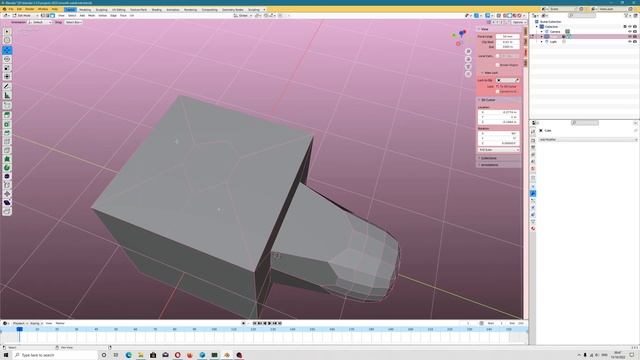Select the Bevel tool
Viewport: 640px width, 360px height.
tap(7, 133)
